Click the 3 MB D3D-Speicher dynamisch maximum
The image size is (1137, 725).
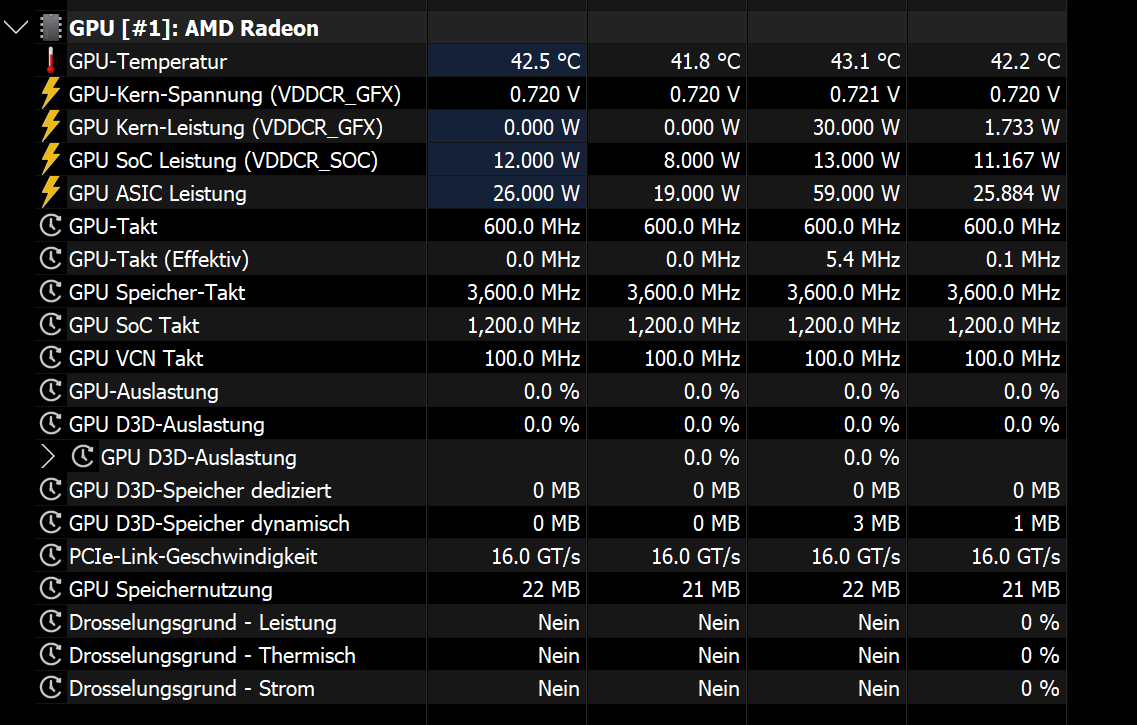click(x=877, y=523)
